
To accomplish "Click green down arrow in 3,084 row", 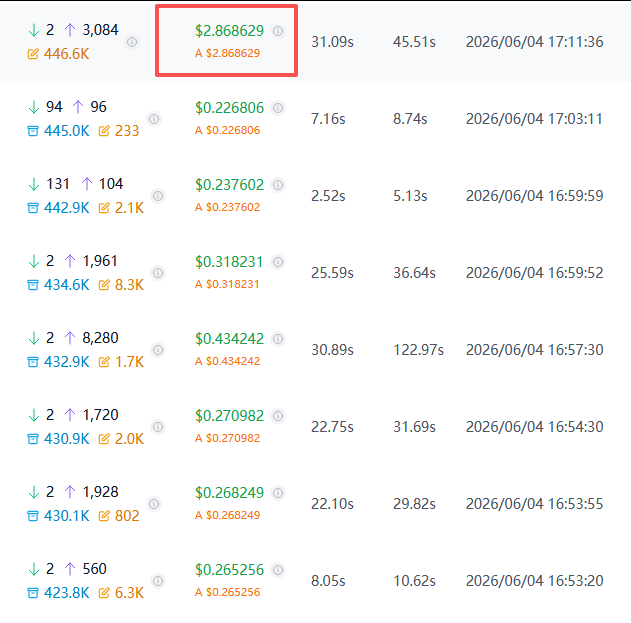I will point(34,30).
